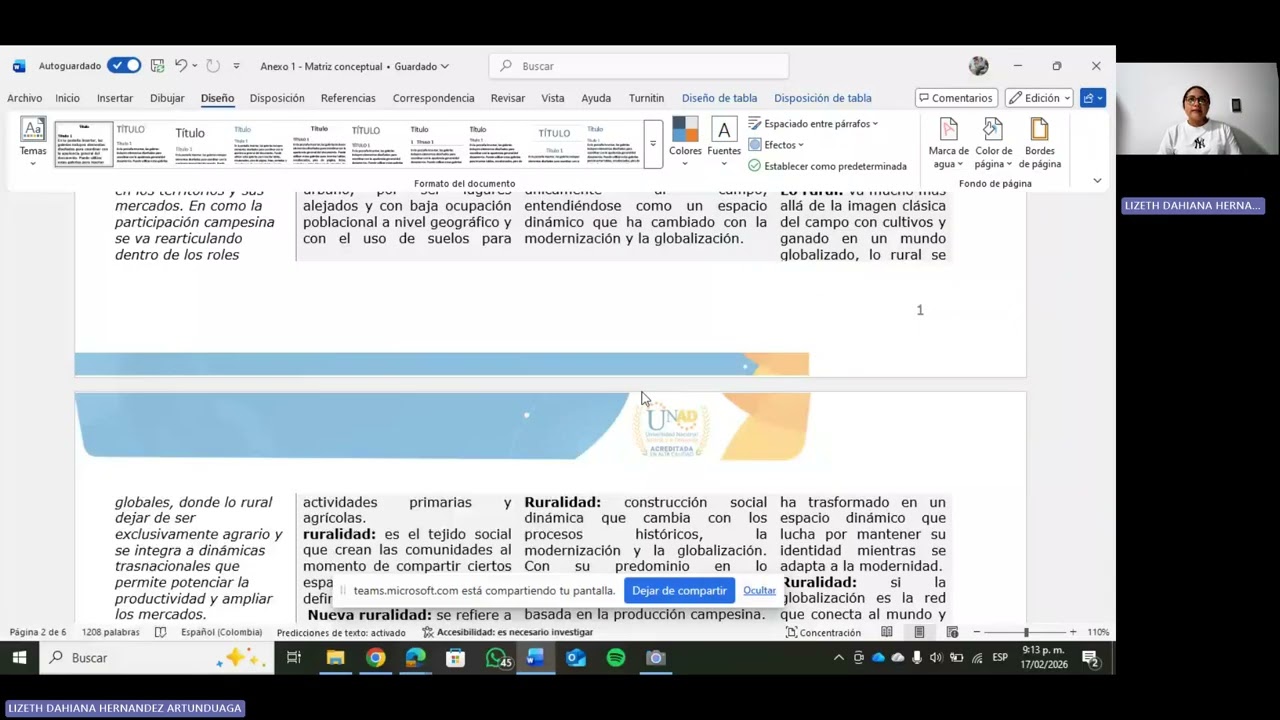Screen dimensions: 1280x720
Task: Expand the quick access toolbar customize arrow
Action: click(x=236, y=66)
